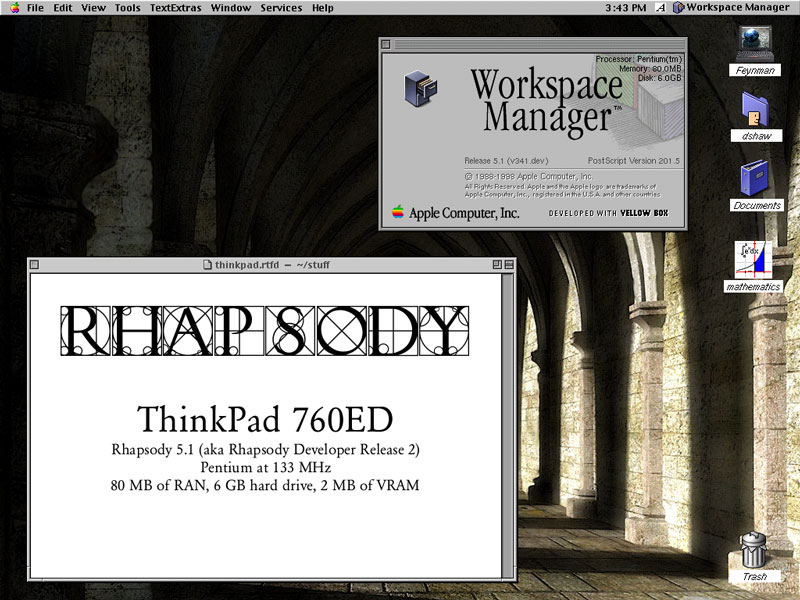Click the Processor: Pentium(tm) line

point(638,59)
